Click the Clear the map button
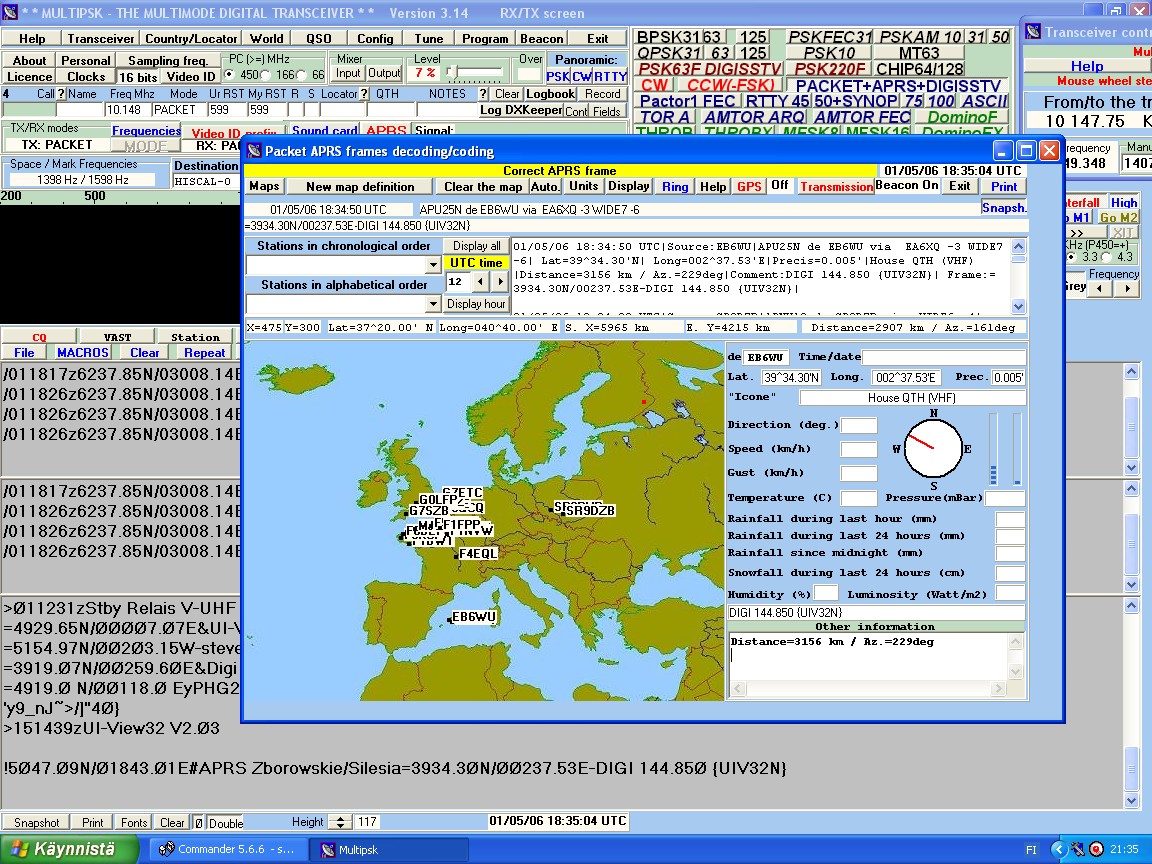 tap(483, 186)
